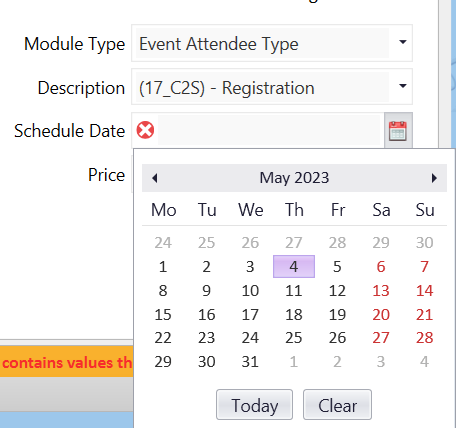Go to next month arrow
Viewport: 456px width, 428px height.
click(x=434, y=178)
